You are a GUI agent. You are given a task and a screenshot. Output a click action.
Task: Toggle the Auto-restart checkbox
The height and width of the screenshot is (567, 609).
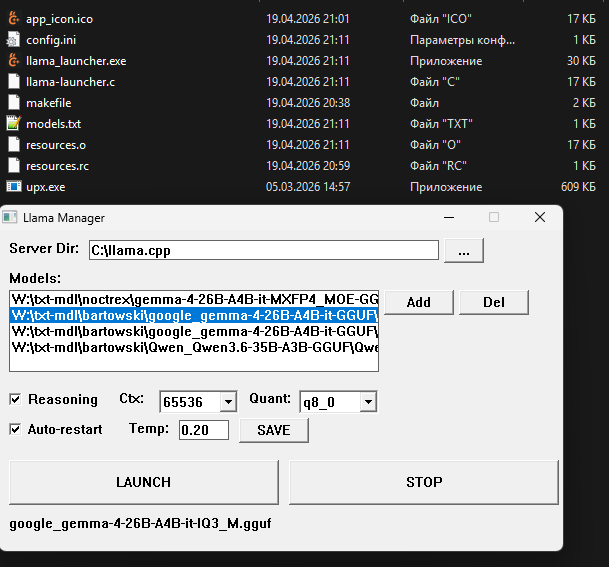coord(15,430)
